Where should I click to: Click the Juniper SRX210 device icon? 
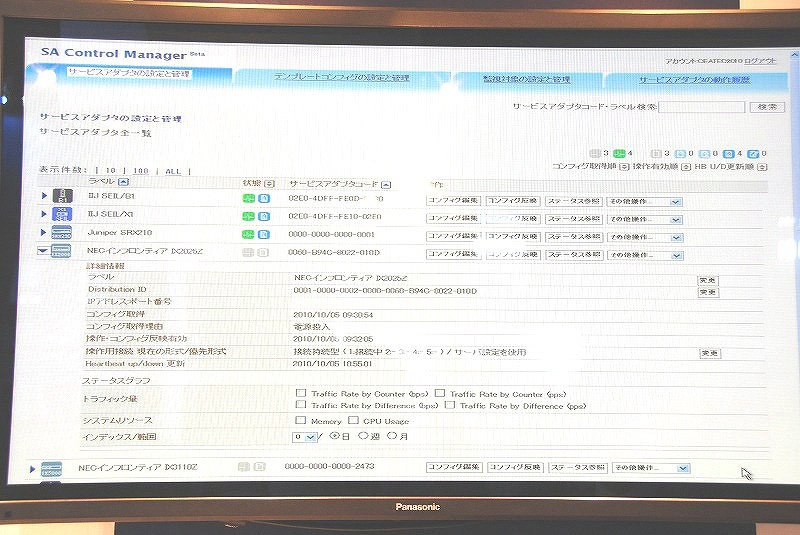(60, 232)
